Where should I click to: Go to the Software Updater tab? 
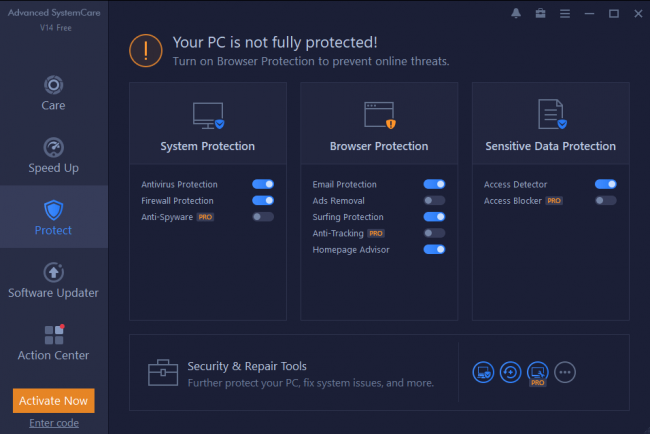point(54,280)
